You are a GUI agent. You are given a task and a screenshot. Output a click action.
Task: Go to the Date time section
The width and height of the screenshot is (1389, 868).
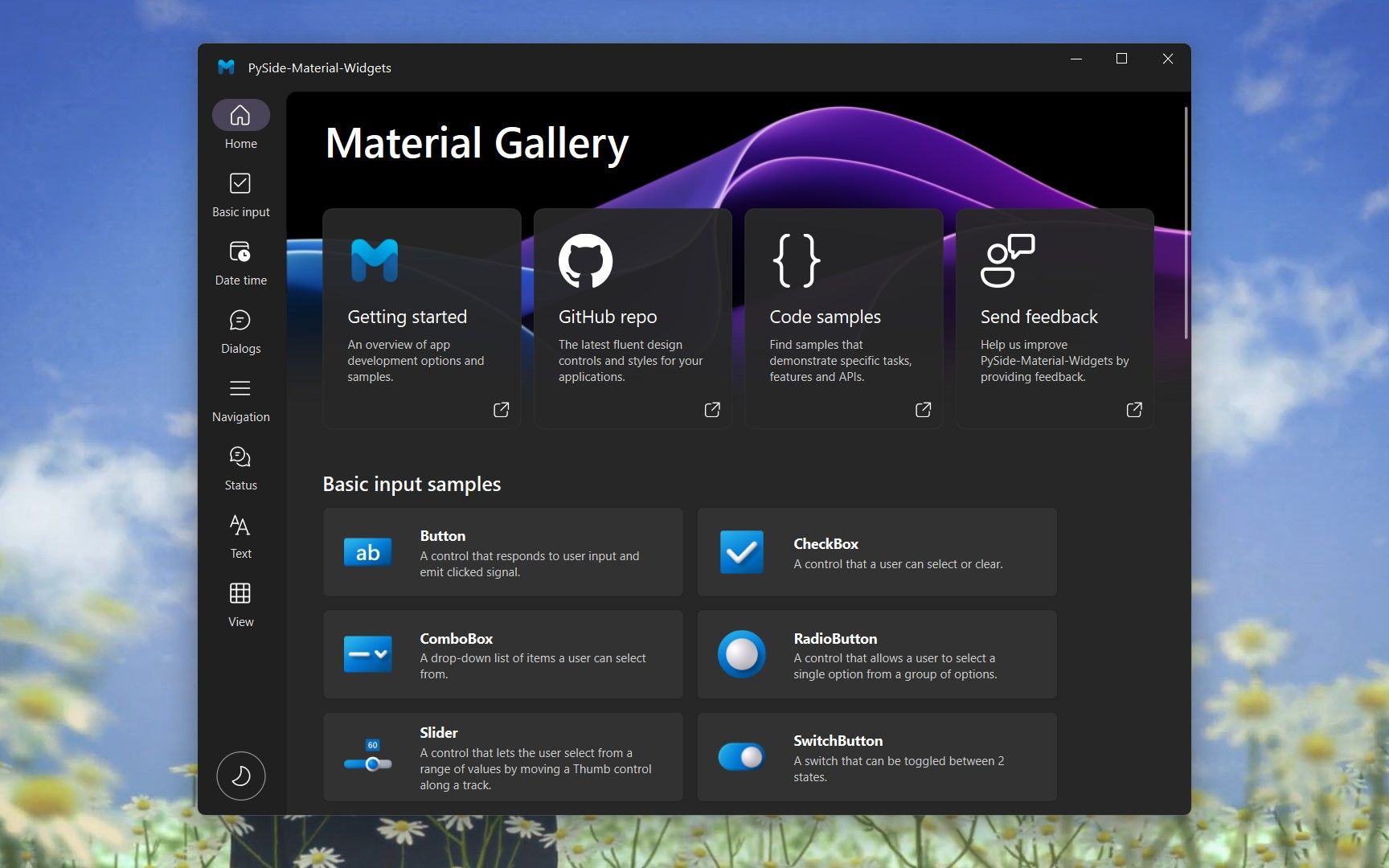240,263
